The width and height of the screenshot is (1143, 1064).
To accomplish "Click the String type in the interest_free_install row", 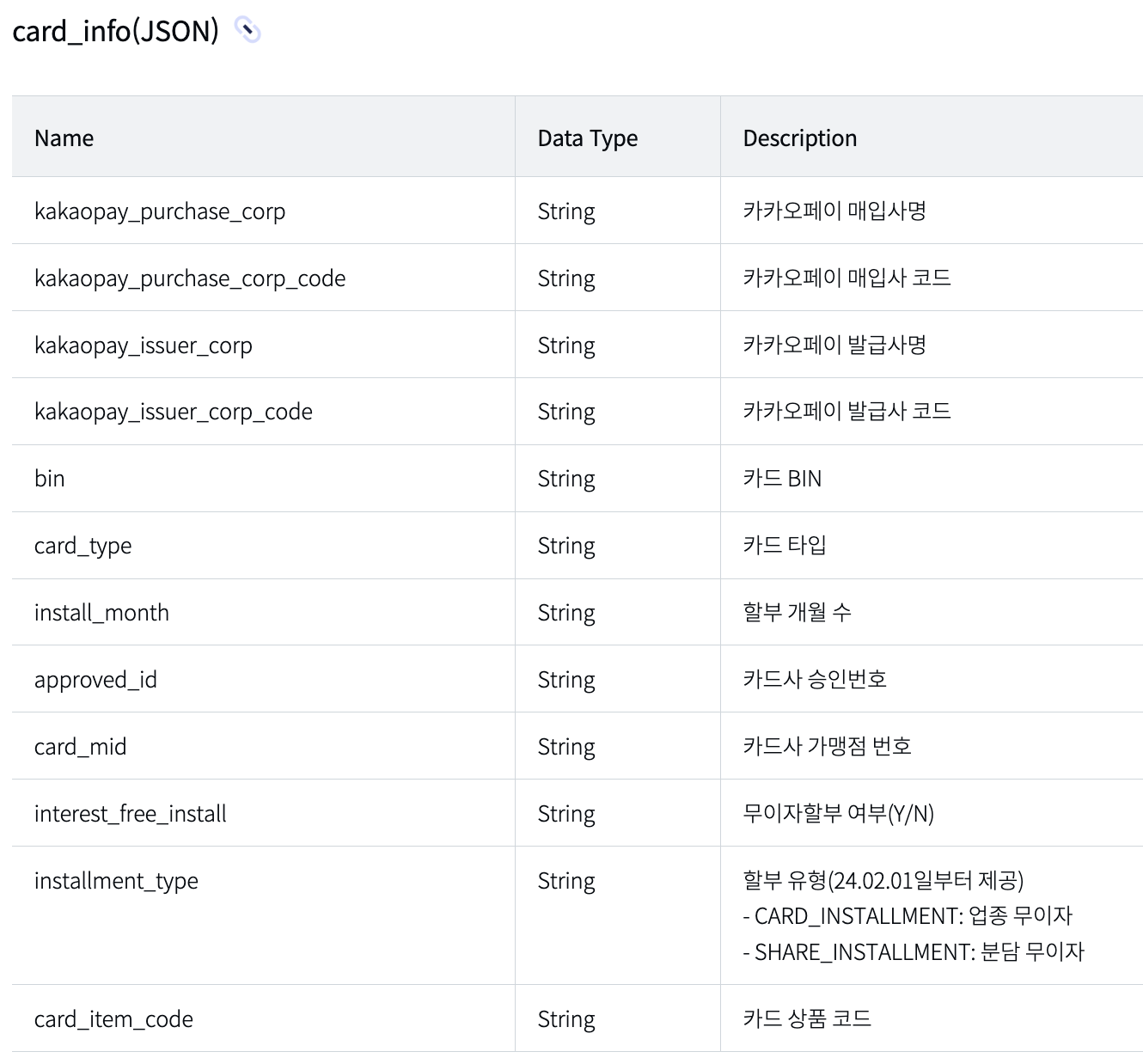I will [566, 814].
